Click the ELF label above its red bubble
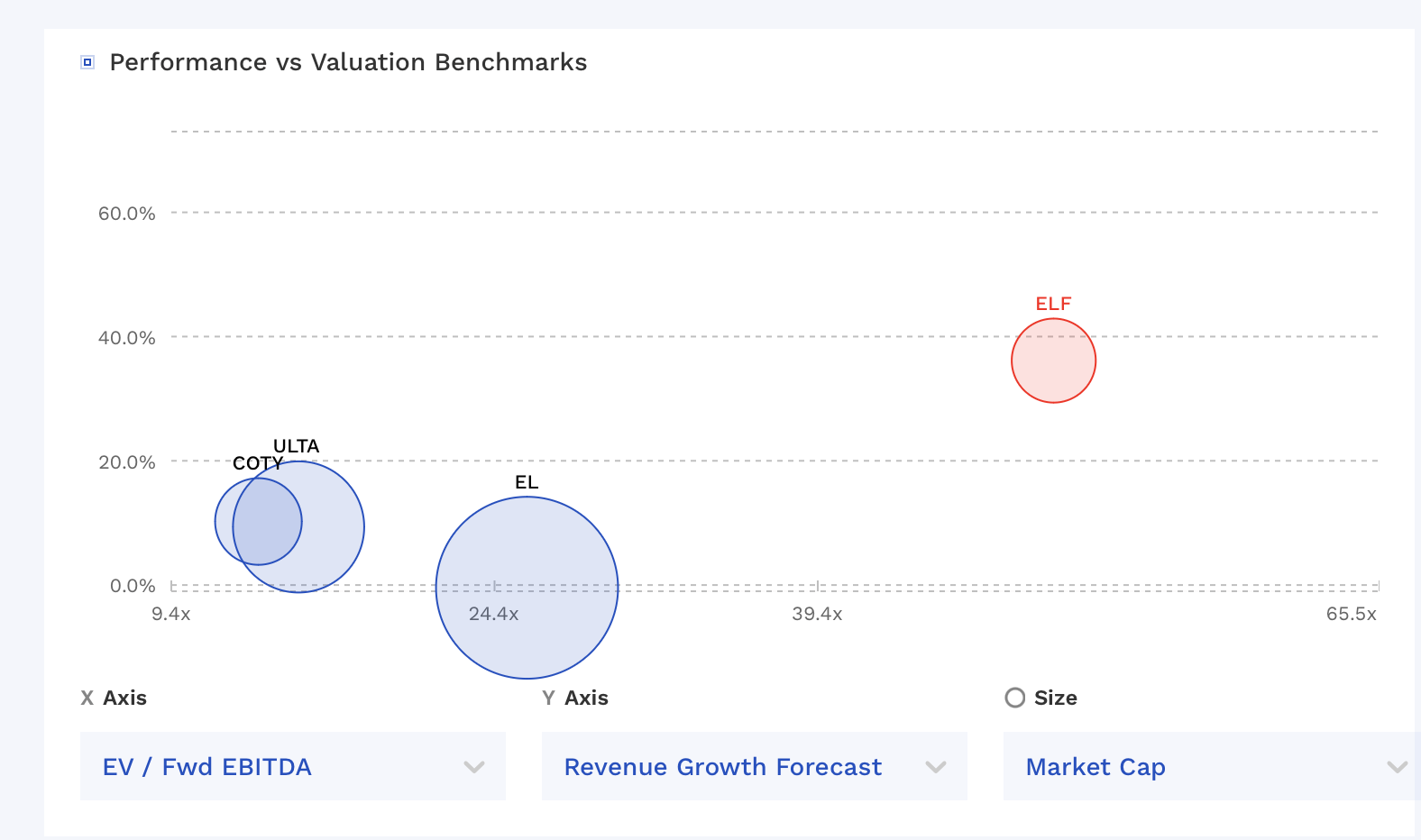The image size is (1421, 840). point(1053,304)
